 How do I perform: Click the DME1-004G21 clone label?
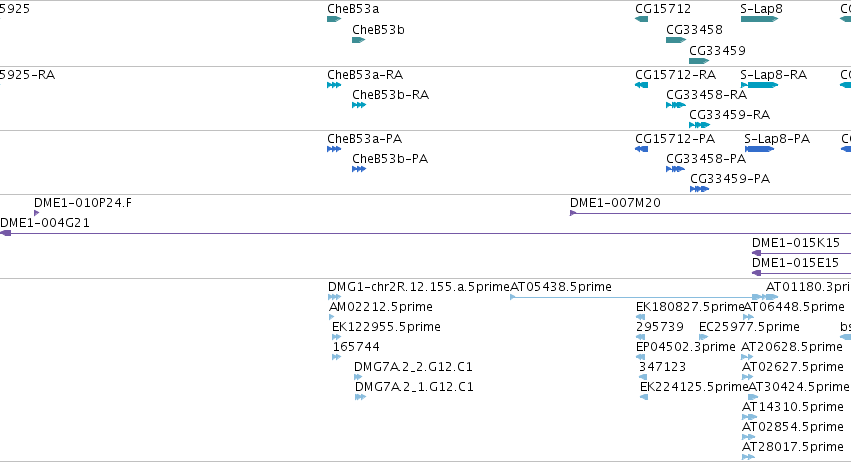click(45, 223)
